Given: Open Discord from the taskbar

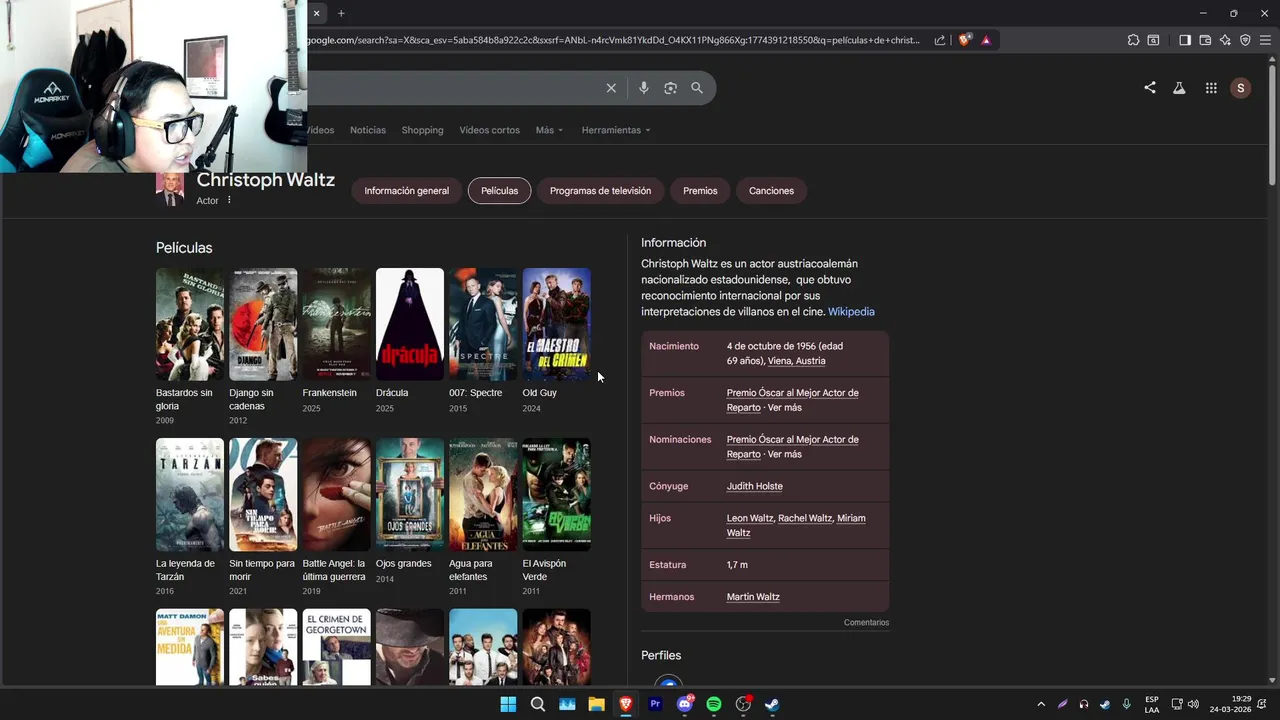Looking at the screenshot, I should 685,704.
